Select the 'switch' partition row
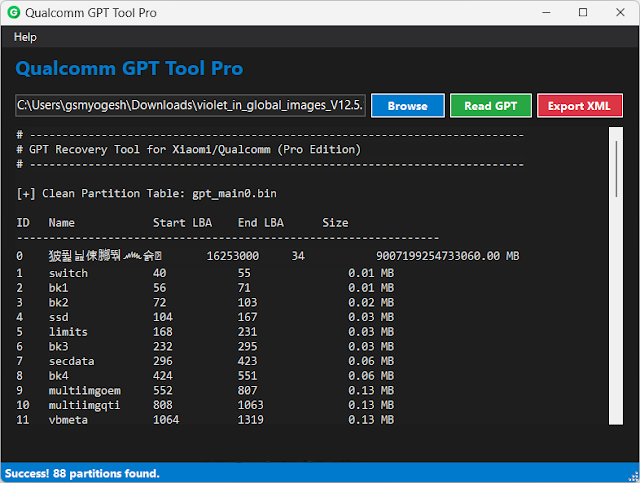Screen dimensions: 640x483 (68, 273)
